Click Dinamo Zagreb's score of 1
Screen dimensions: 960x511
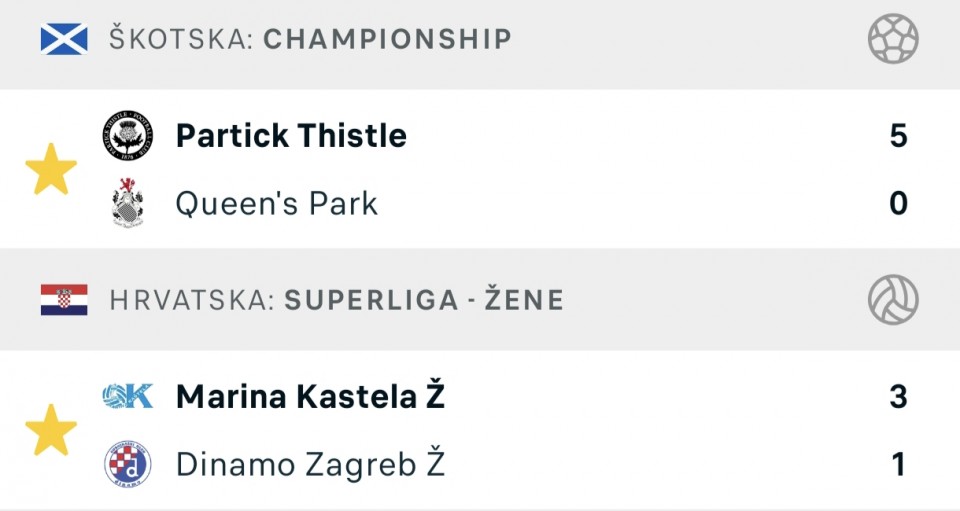[x=898, y=464]
